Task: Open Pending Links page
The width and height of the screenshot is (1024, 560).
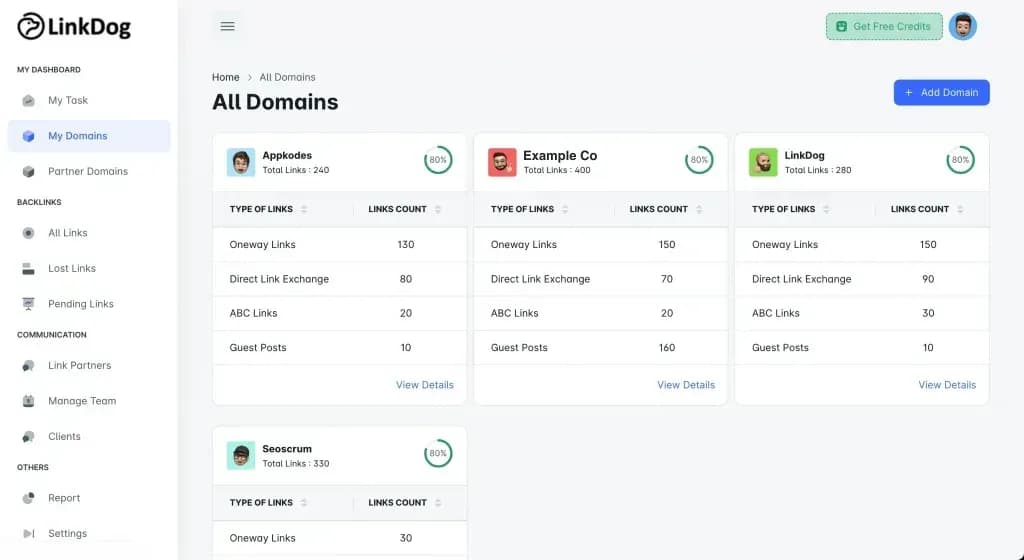Action: tap(89, 304)
